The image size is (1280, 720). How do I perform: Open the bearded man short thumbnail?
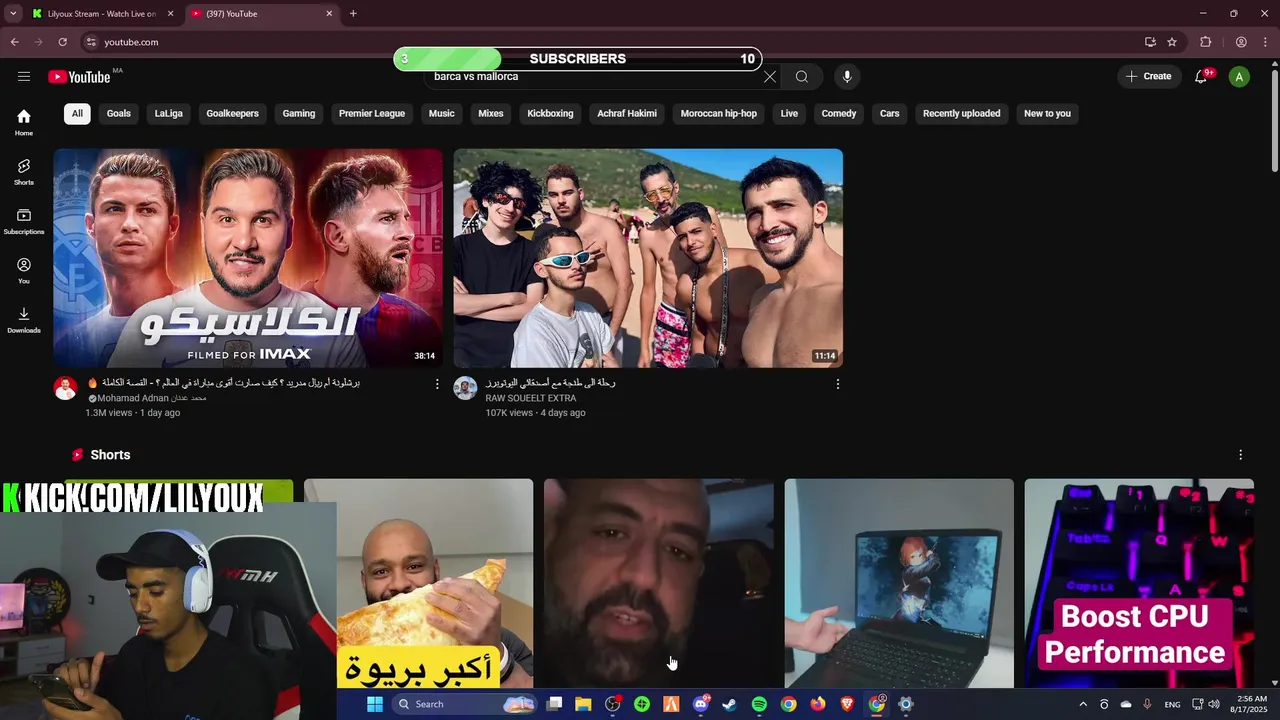[659, 583]
